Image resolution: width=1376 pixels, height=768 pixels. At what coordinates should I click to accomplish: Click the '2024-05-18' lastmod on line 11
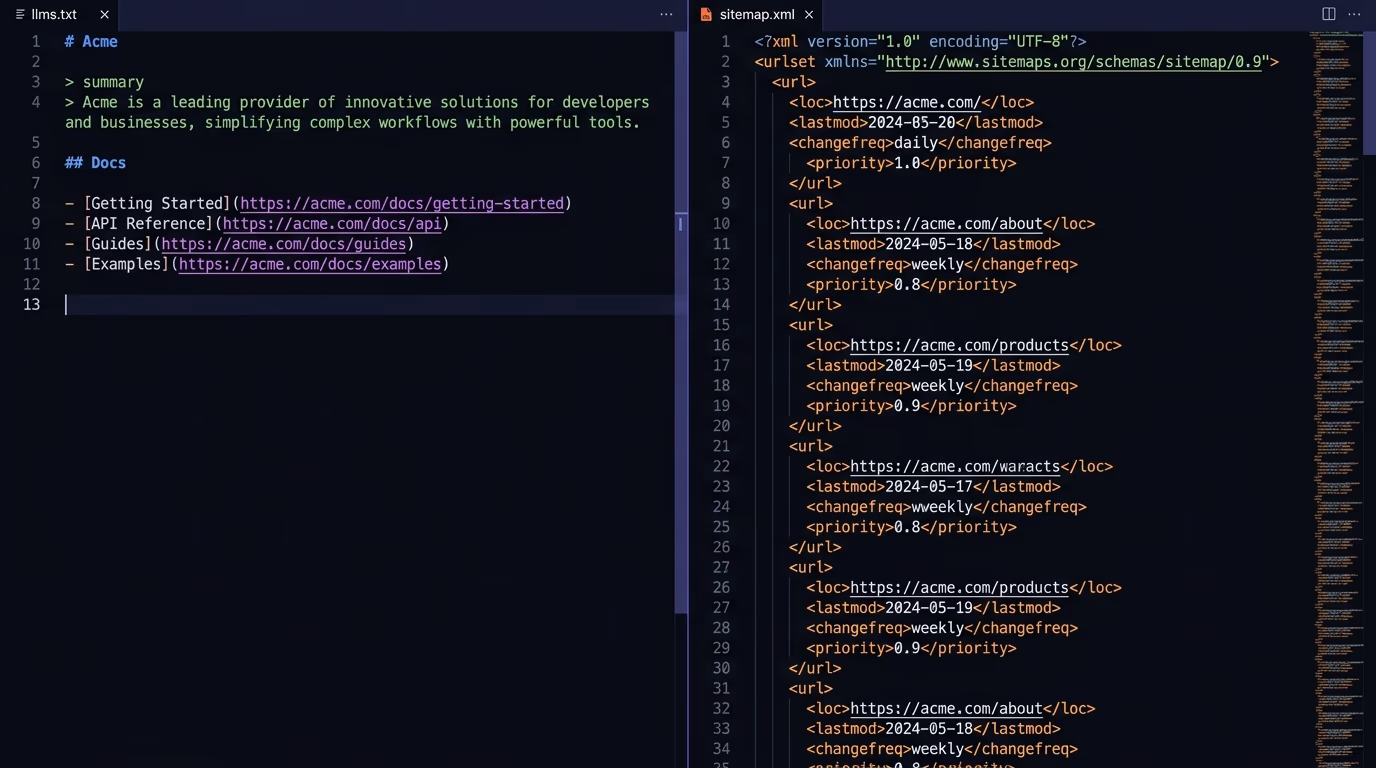(x=929, y=244)
